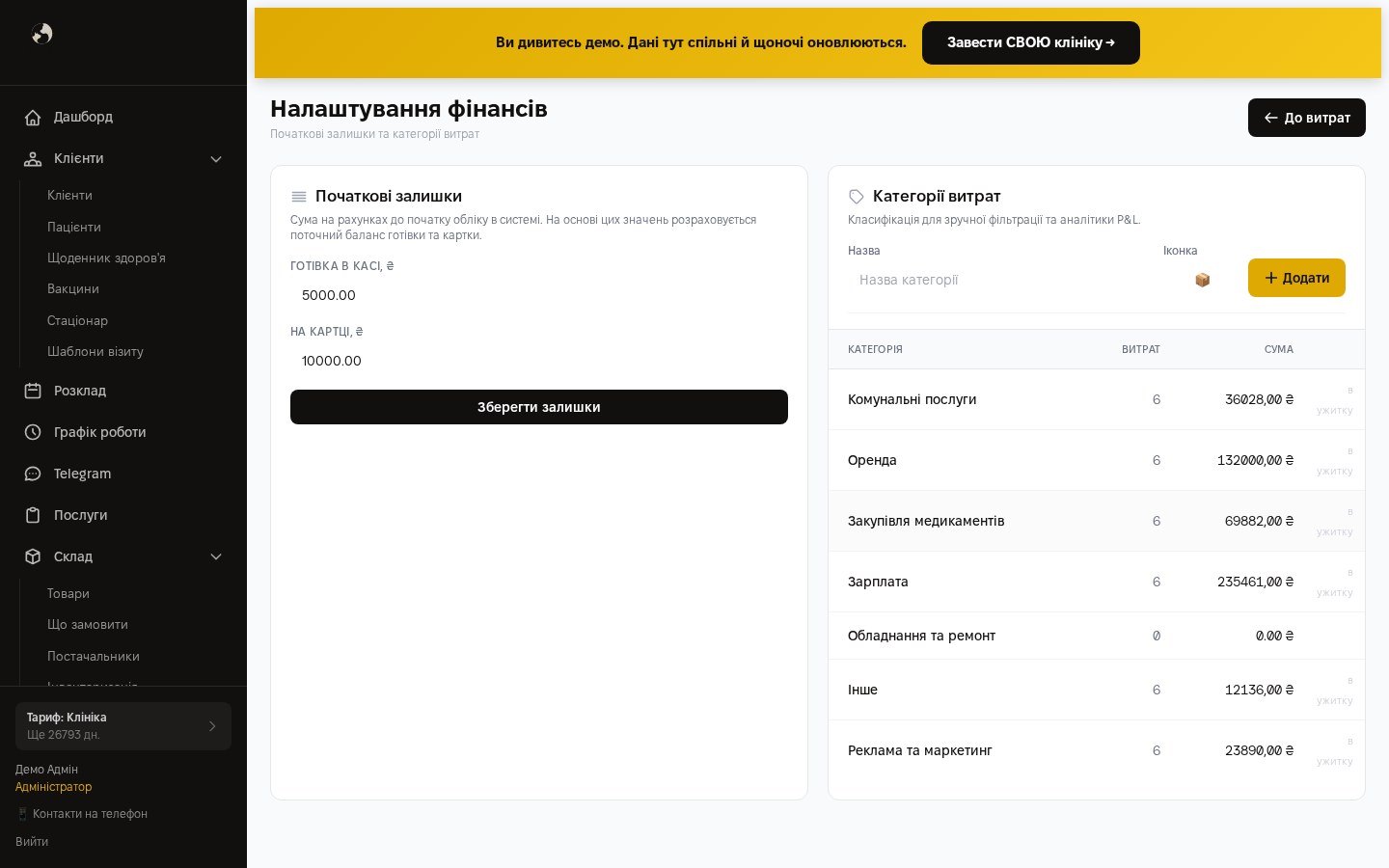Open Шаблони візиту page
This screenshot has height=868, width=1389.
(x=95, y=351)
